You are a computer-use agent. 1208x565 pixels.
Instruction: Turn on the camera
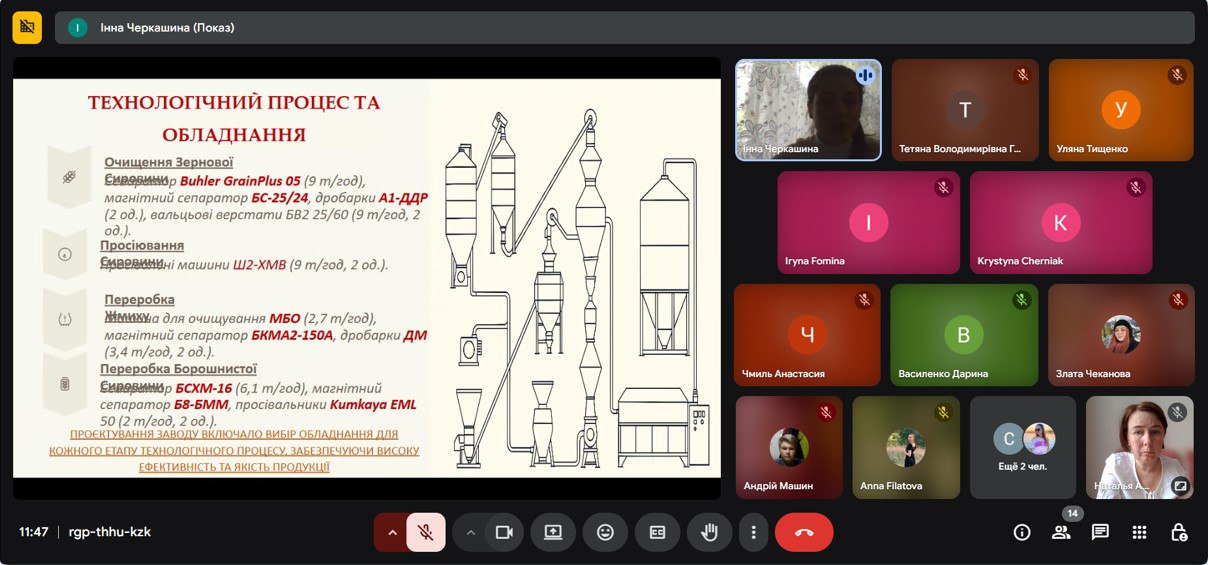tap(504, 532)
